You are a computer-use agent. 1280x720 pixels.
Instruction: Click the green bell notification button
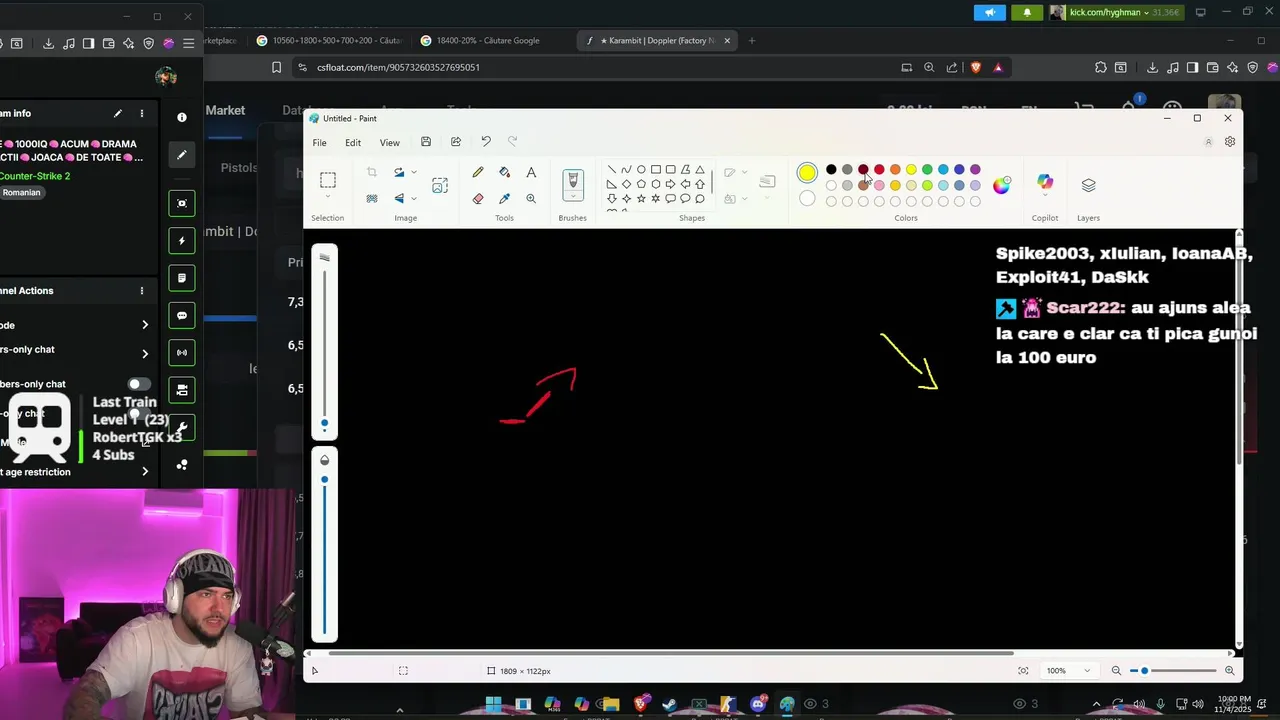[1027, 12]
